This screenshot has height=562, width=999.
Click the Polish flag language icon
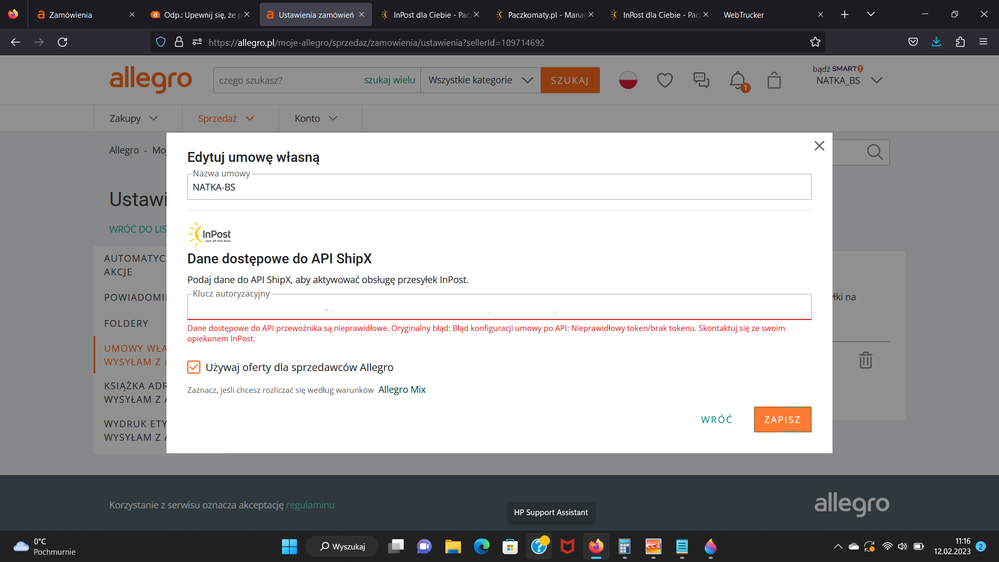pyautogui.click(x=628, y=80)
